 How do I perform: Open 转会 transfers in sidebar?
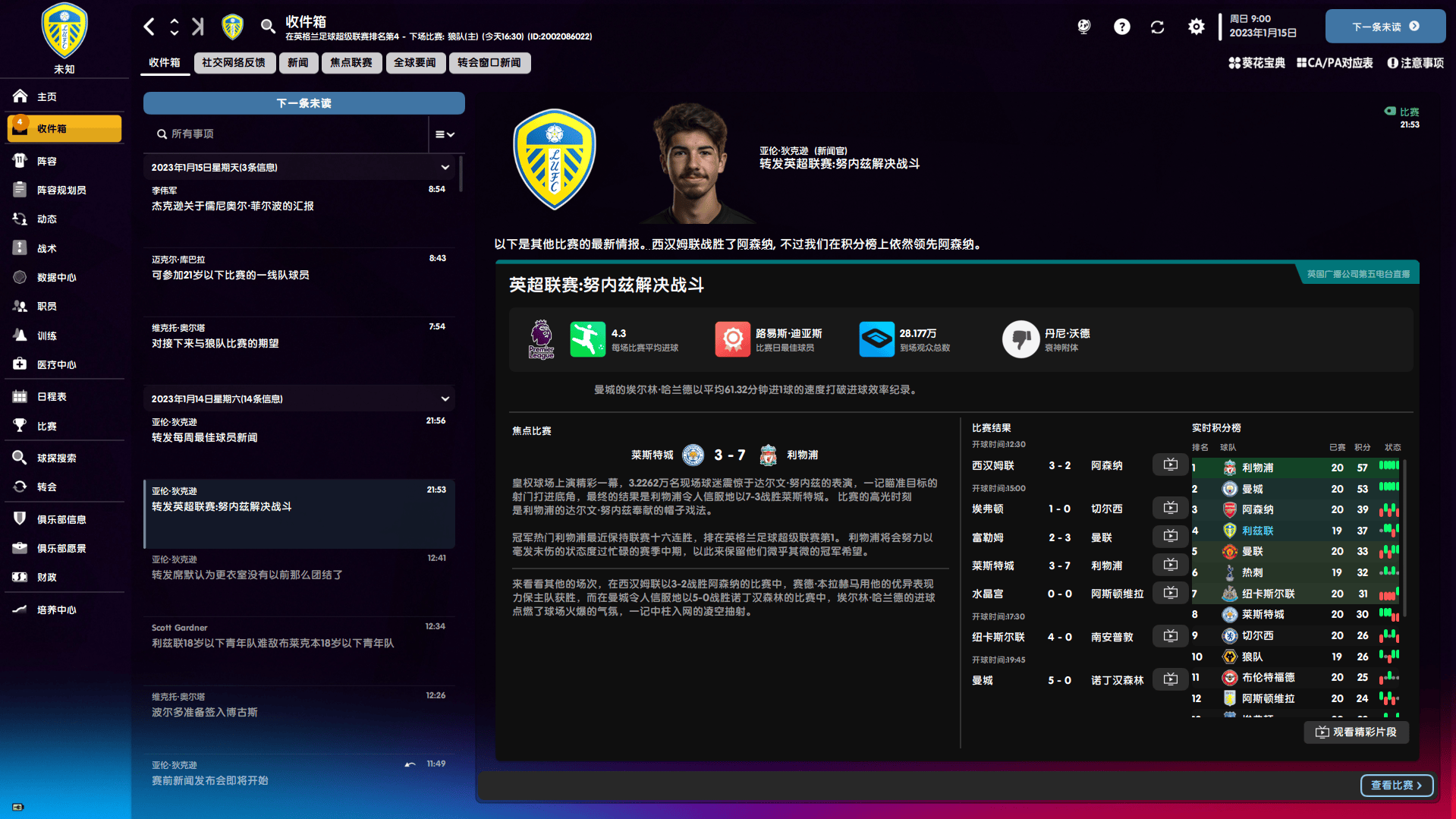pyautogui.click(x=64, y=487)
